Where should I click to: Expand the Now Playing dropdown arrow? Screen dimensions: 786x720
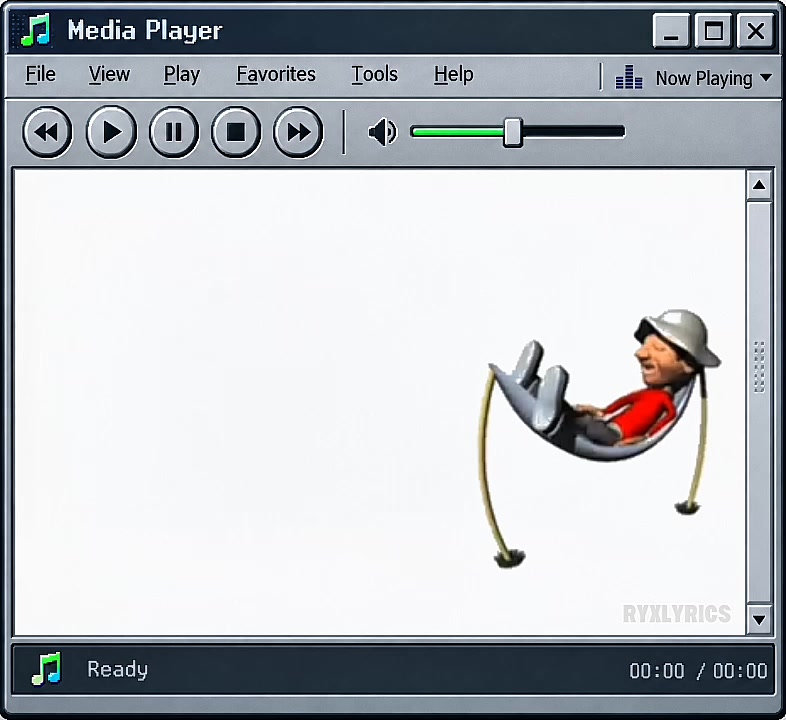tap(765, 78)
